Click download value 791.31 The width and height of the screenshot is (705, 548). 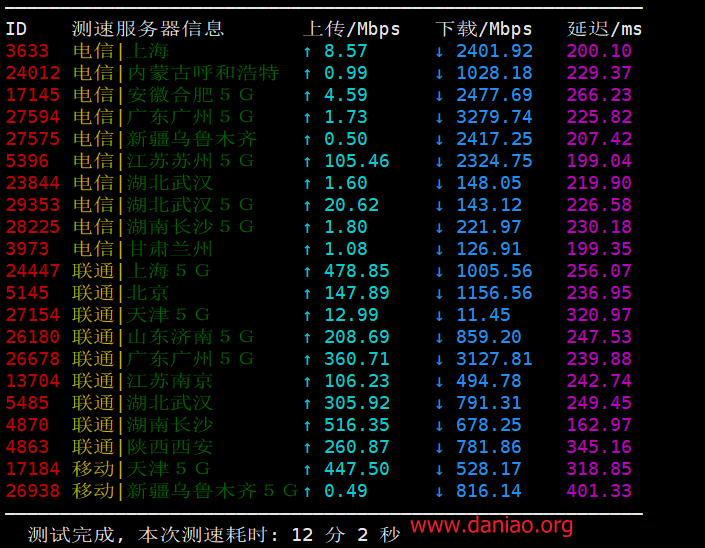tap(489, 403)
